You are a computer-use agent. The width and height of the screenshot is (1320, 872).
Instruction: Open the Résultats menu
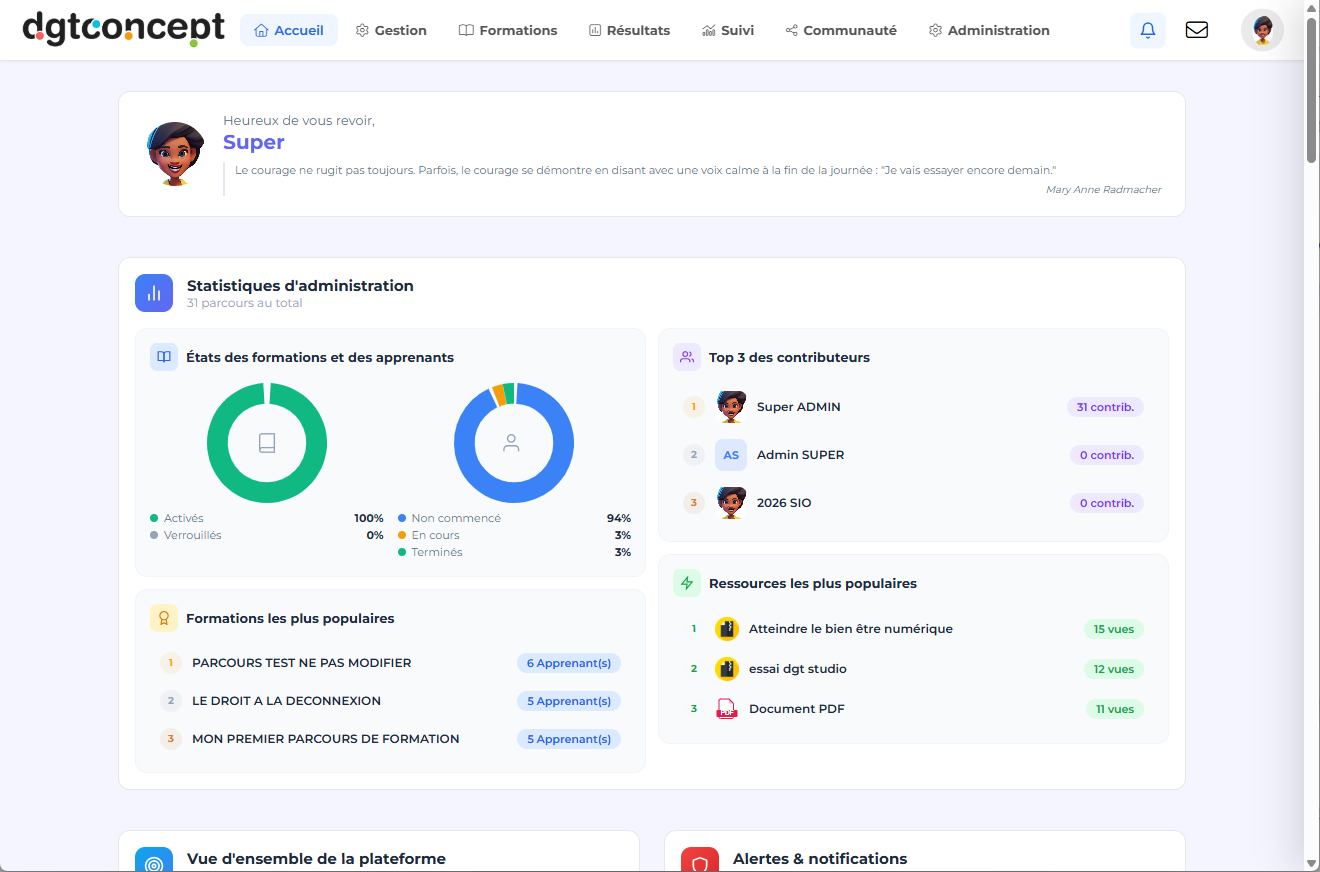(629, 30)
